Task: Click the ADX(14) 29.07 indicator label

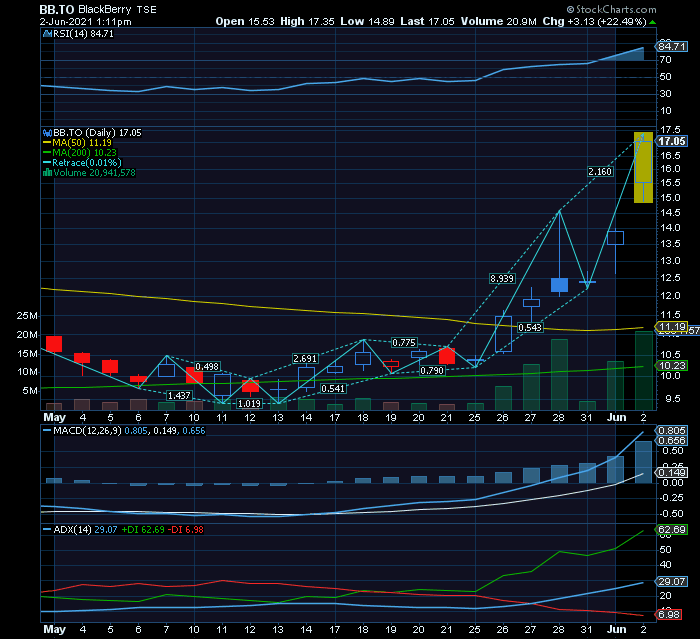Action: pyautogui.click(x=85, y=530)
